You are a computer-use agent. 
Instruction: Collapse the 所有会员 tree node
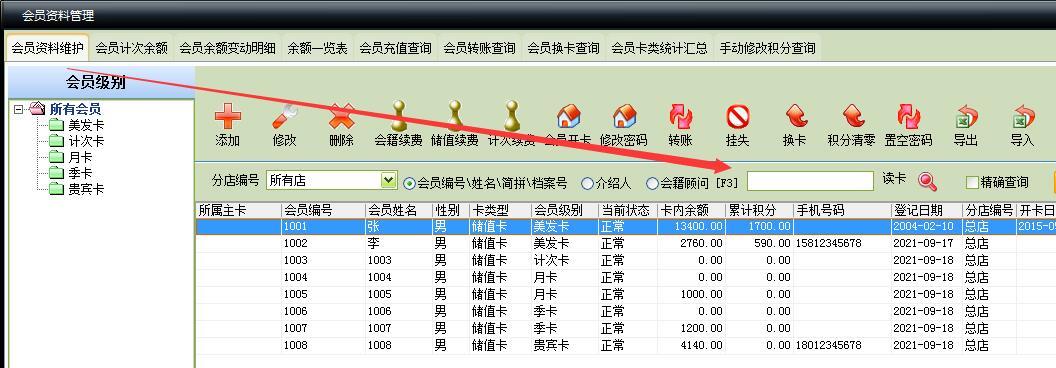19,109
